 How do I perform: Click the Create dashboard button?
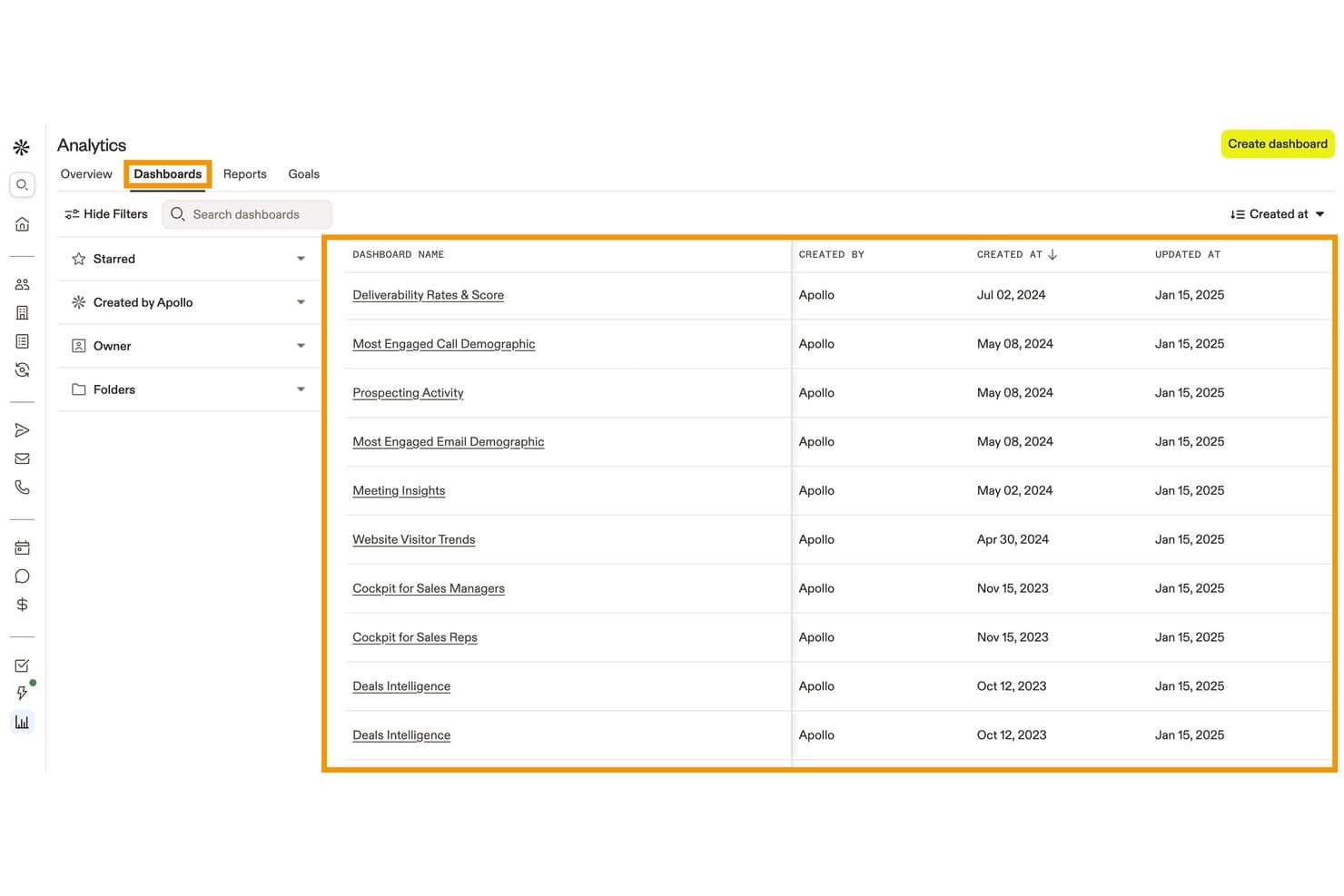click(x=1278, y=143)
